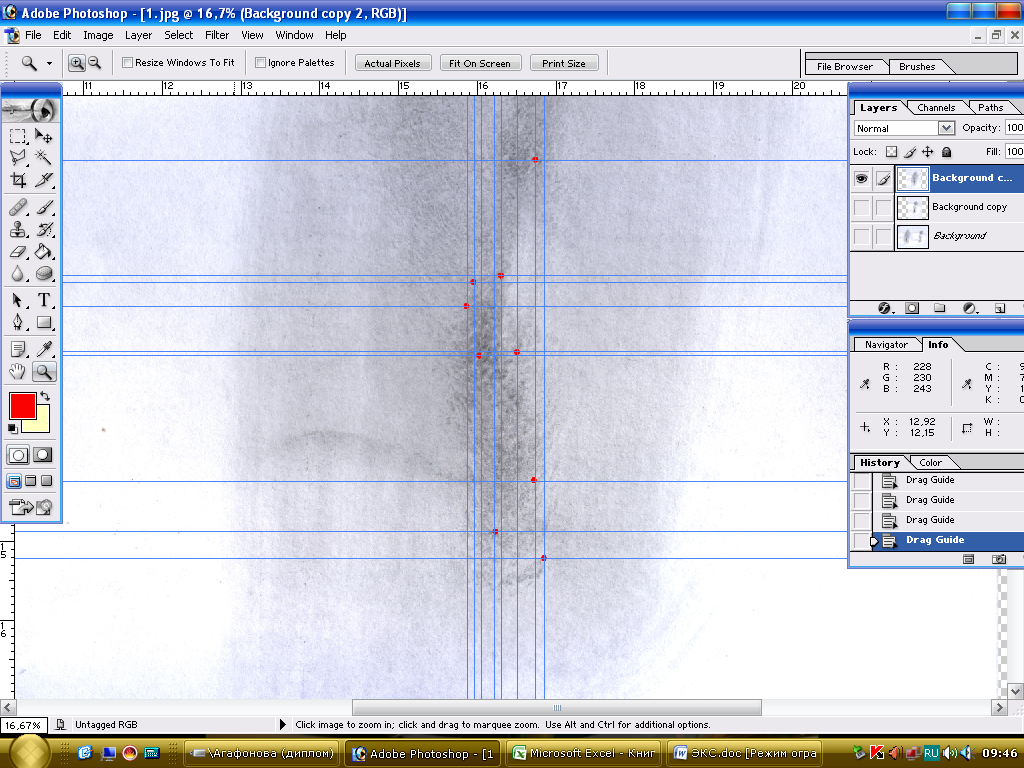Screen dimensions: 1024x768
Task: Open the Zoom tool preset picker arrow
Action: [x=48, y=63]
